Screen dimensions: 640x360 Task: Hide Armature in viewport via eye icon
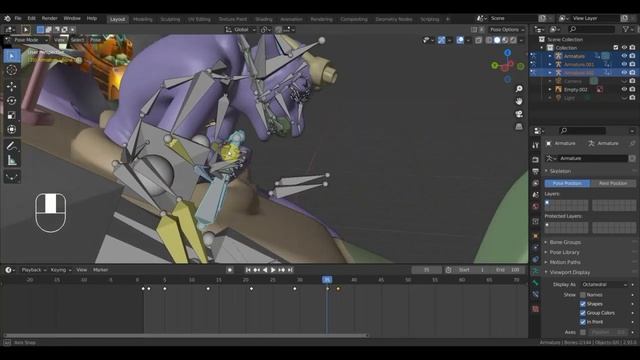tap(624, 56)
